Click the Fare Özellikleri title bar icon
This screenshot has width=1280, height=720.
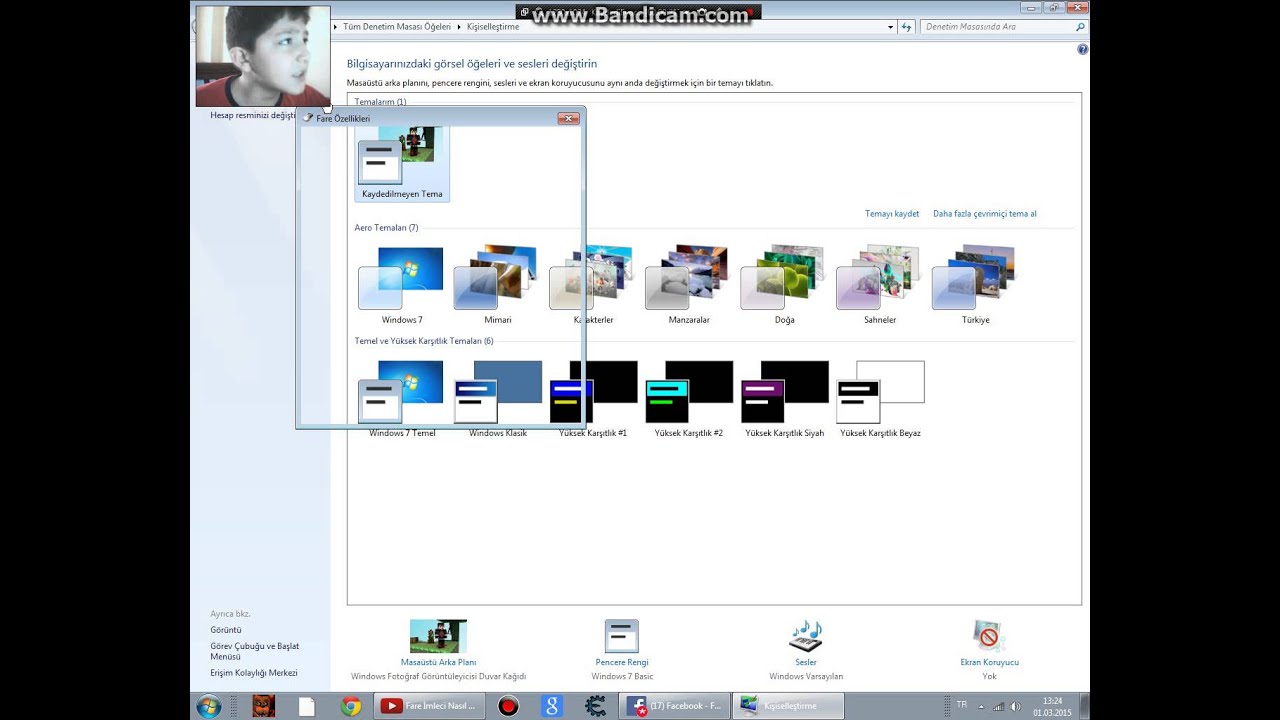coord(308,118)
